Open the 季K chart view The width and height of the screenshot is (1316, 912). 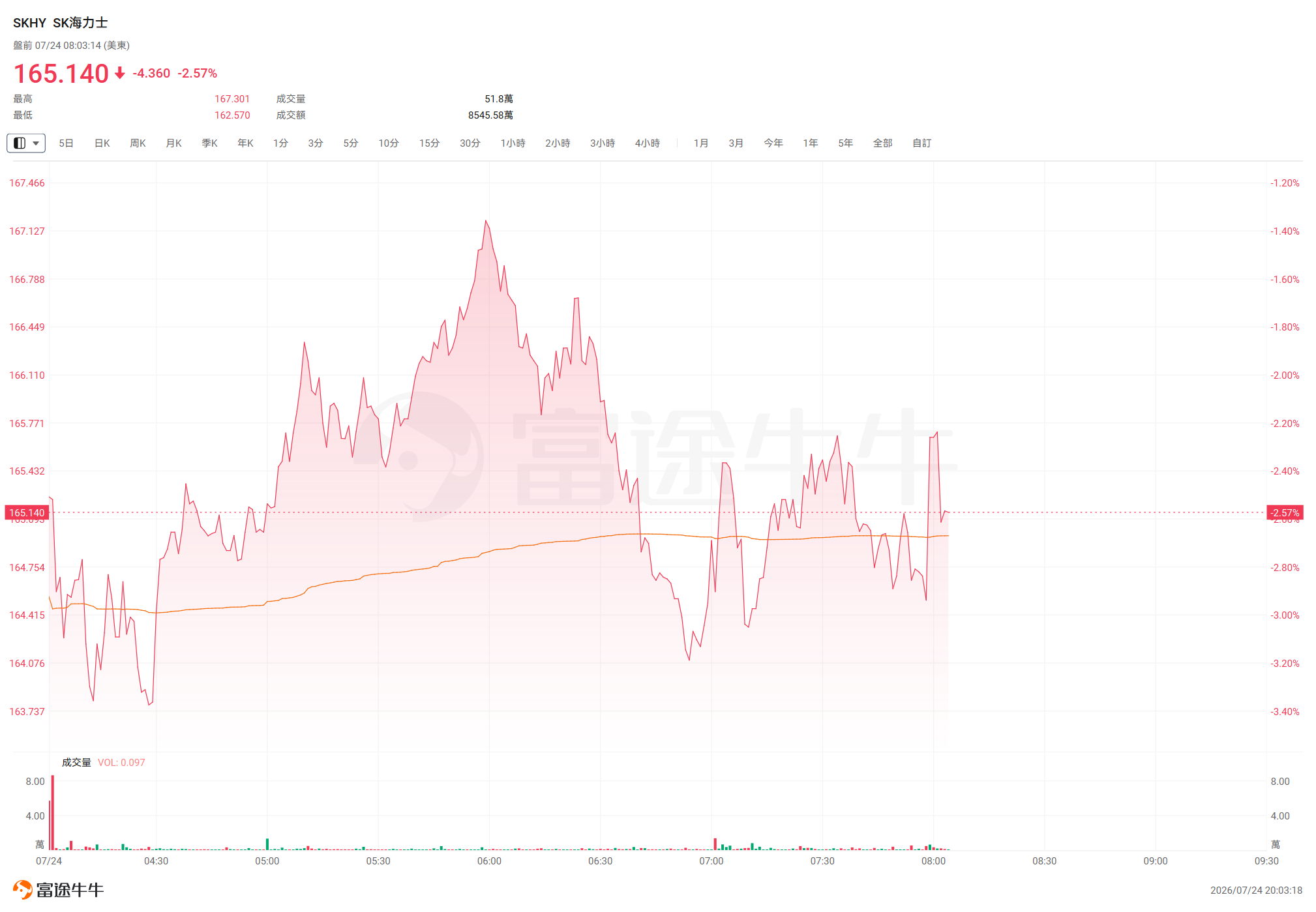[x=209, y=143]
